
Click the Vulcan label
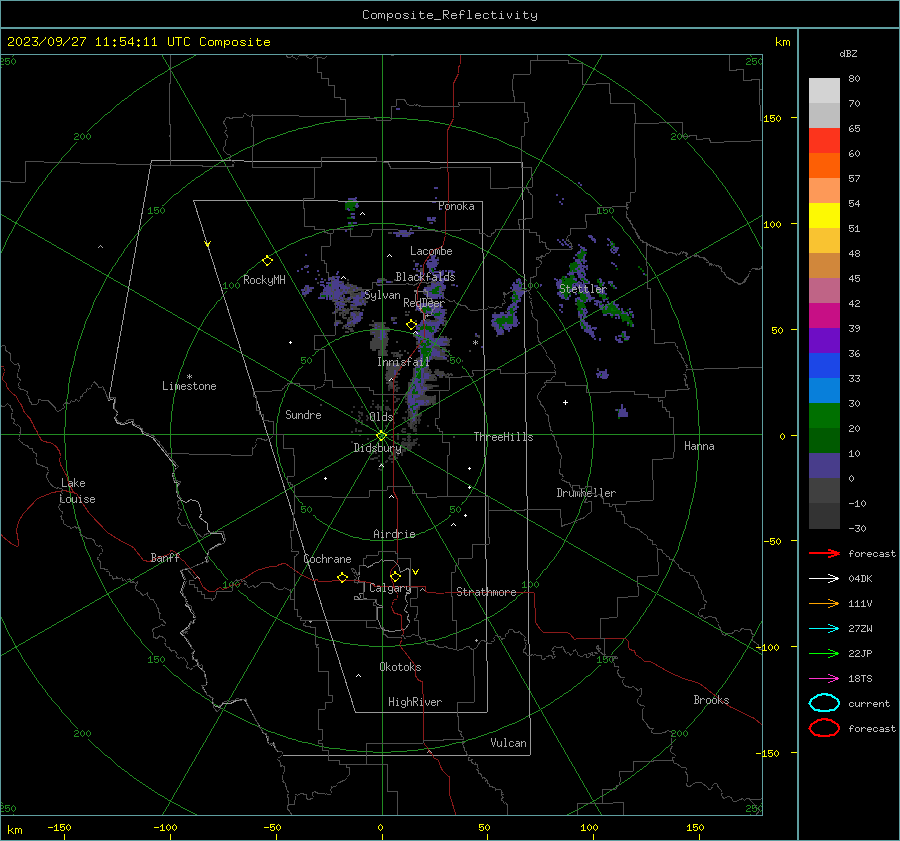click(x=508, y=743)
